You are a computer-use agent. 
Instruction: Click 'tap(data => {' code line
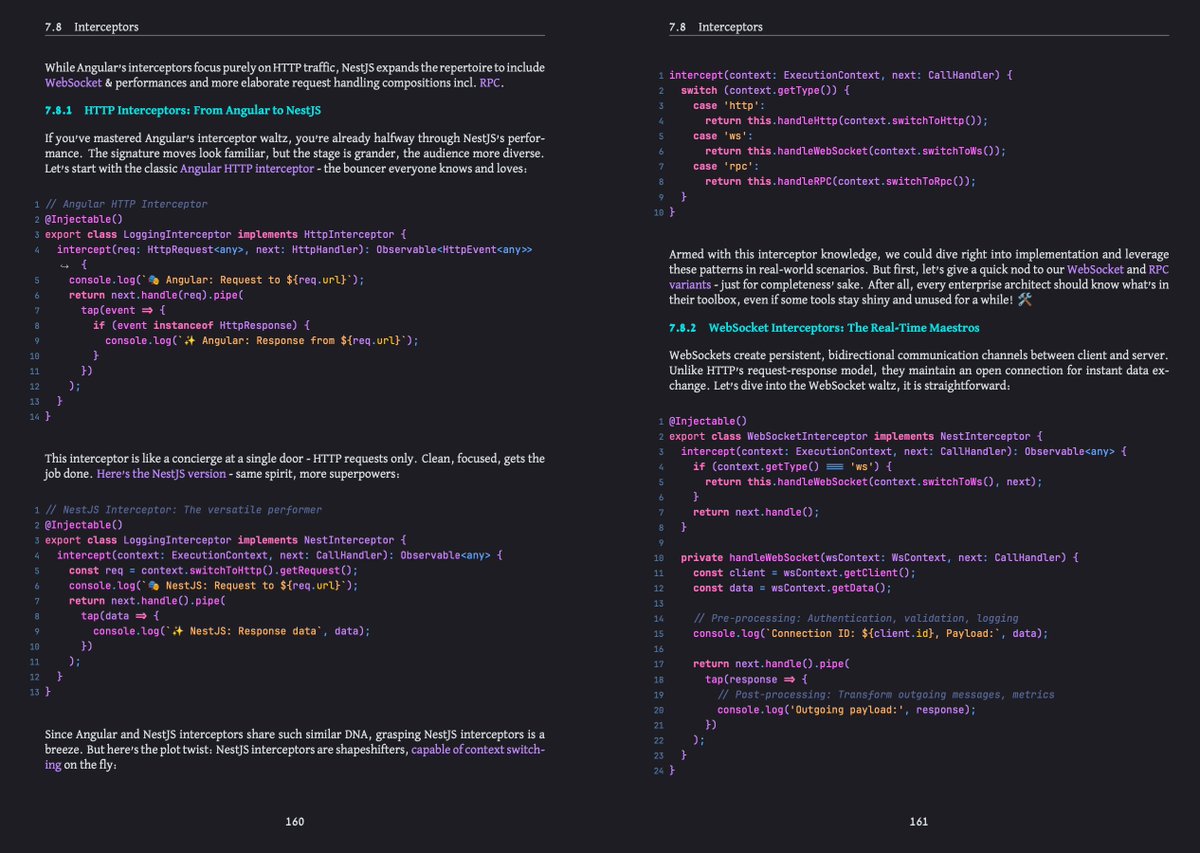pyautogui.click(x=120, y=616)
